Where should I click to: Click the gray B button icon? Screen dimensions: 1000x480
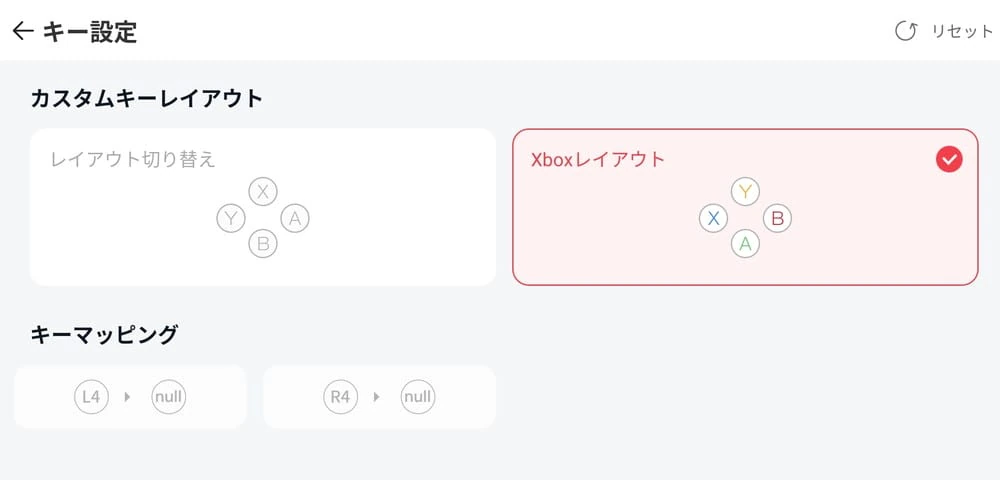coord(263,242)
